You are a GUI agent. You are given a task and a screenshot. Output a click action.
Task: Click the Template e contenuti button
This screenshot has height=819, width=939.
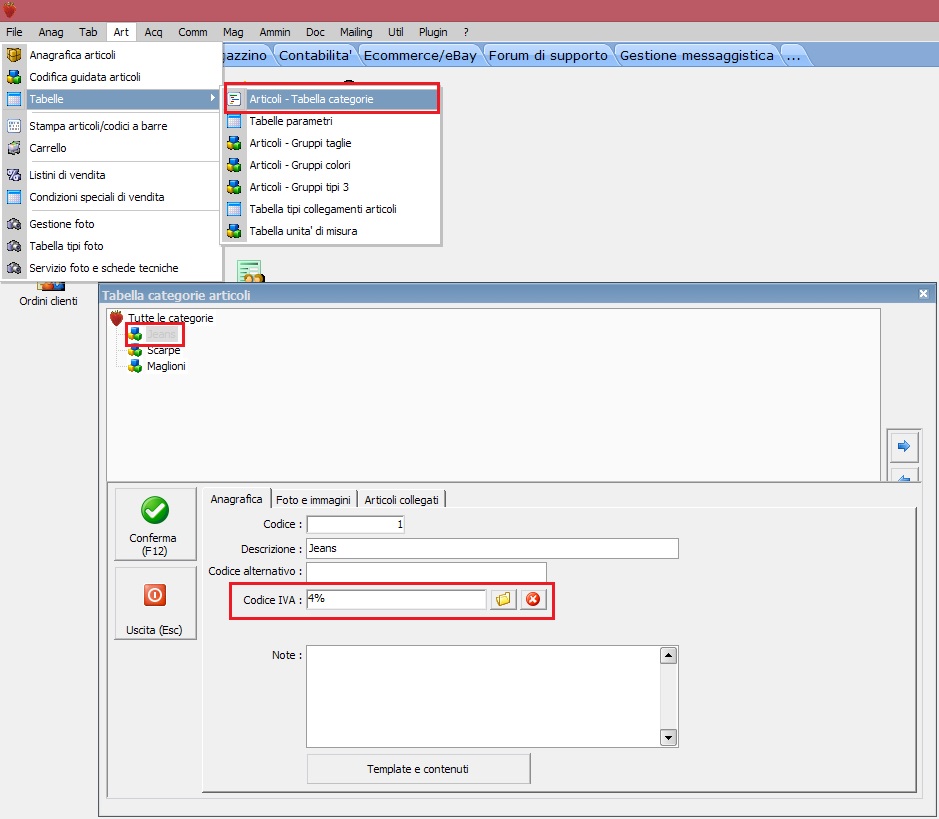tap(418, 769)
